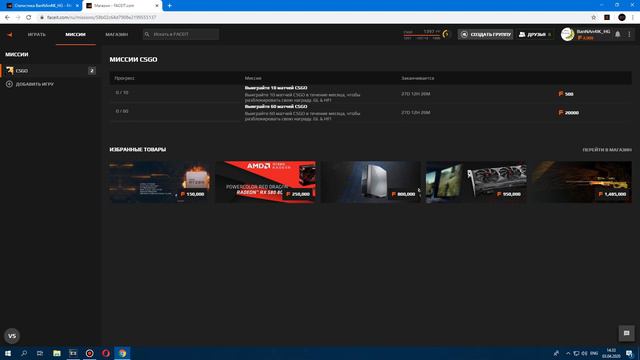
Task: Click the FACEIT logo icon
Action: pyautogui.click(x=9, y=35)
